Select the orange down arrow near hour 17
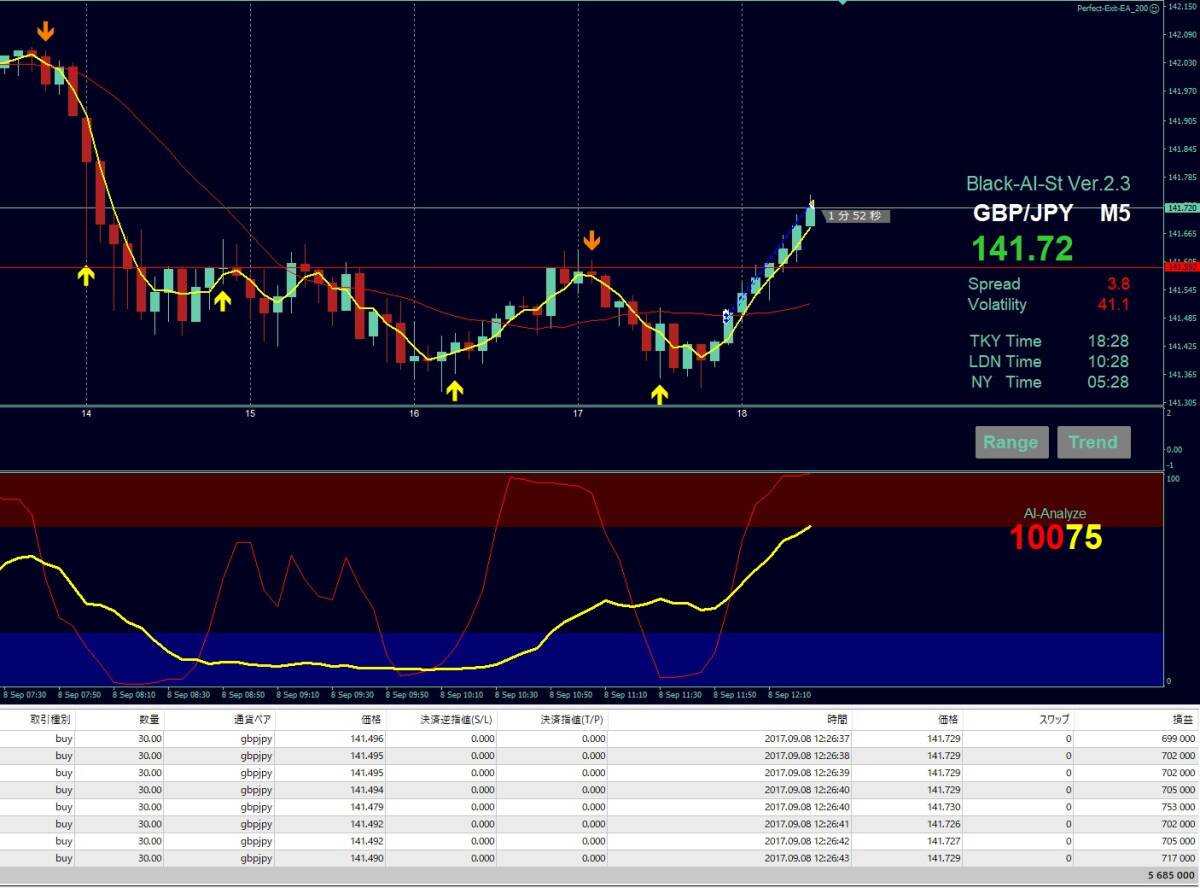1200x888 pixels. (x=592, y=240)
